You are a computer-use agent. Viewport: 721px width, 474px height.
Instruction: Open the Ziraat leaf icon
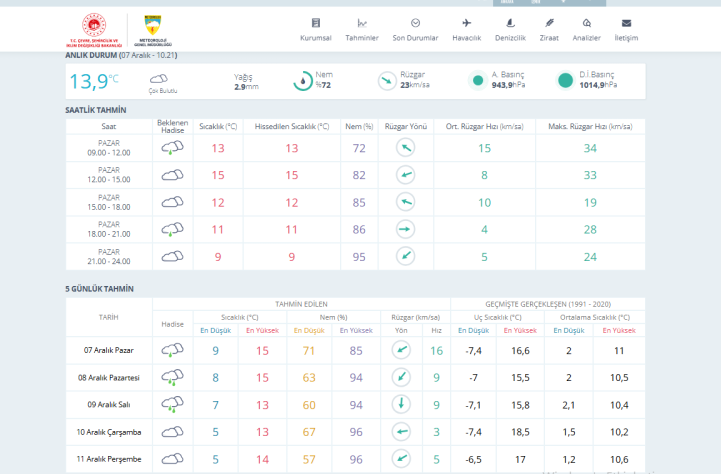(549, 23)
